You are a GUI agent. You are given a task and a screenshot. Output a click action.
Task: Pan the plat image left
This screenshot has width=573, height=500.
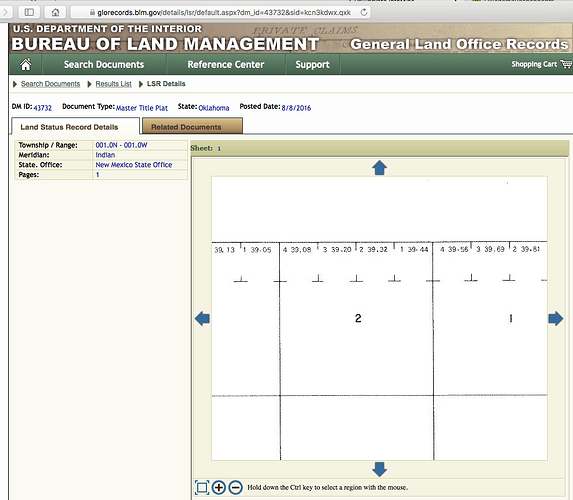pyautogui.click(x=202, y=319)
